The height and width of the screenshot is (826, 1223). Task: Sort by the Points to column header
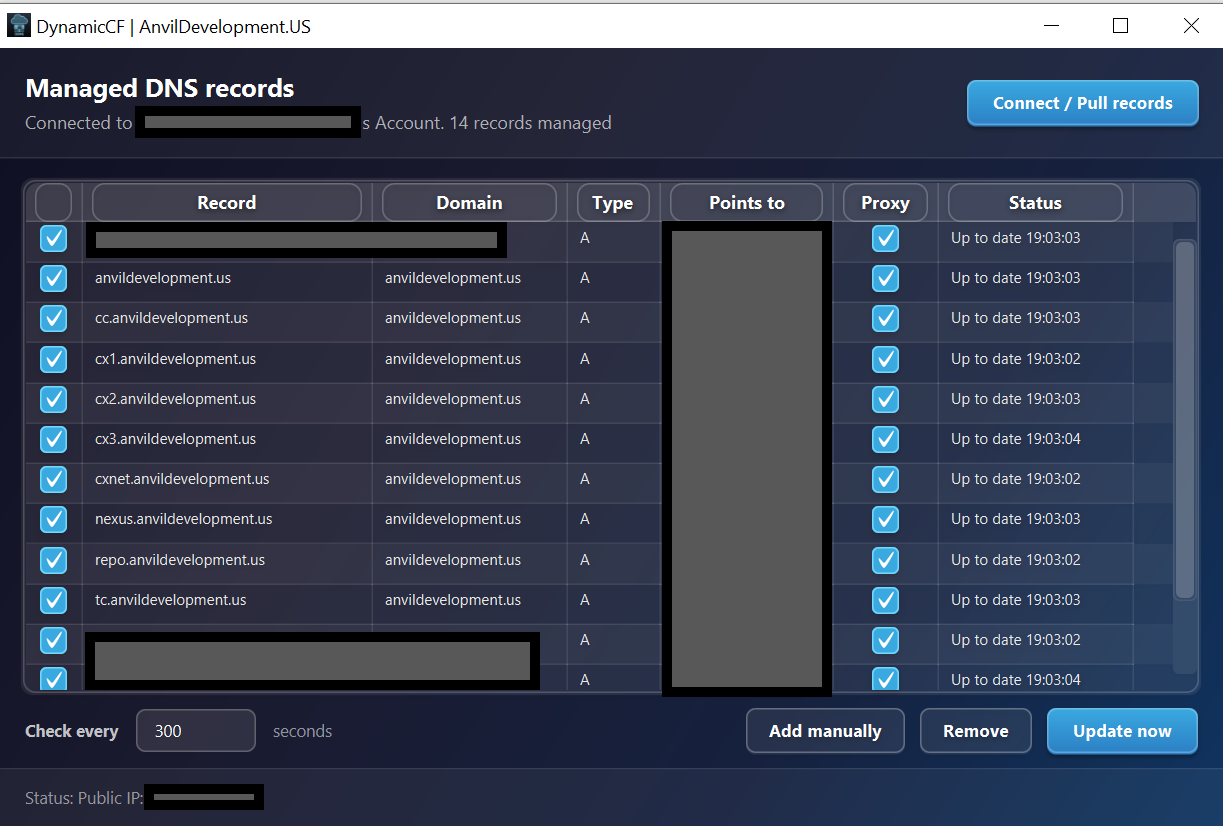click(x=747, y=202)
